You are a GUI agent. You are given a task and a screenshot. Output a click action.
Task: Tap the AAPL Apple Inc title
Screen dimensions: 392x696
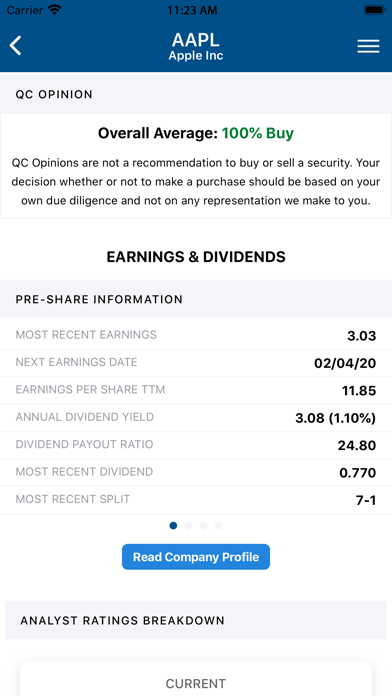196,46
